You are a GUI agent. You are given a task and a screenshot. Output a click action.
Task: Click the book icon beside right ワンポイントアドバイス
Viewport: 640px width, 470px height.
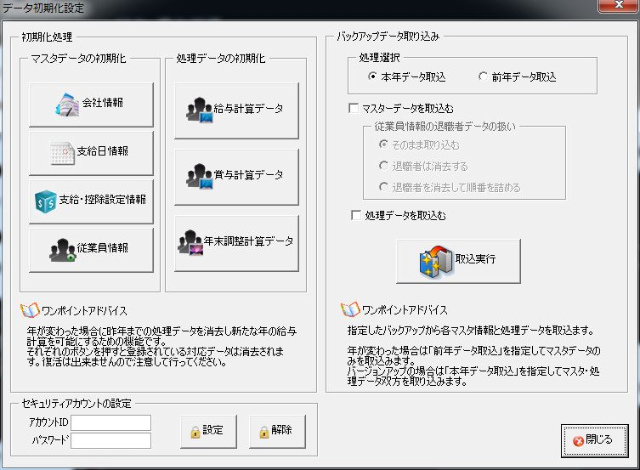(x=350, y=309)
